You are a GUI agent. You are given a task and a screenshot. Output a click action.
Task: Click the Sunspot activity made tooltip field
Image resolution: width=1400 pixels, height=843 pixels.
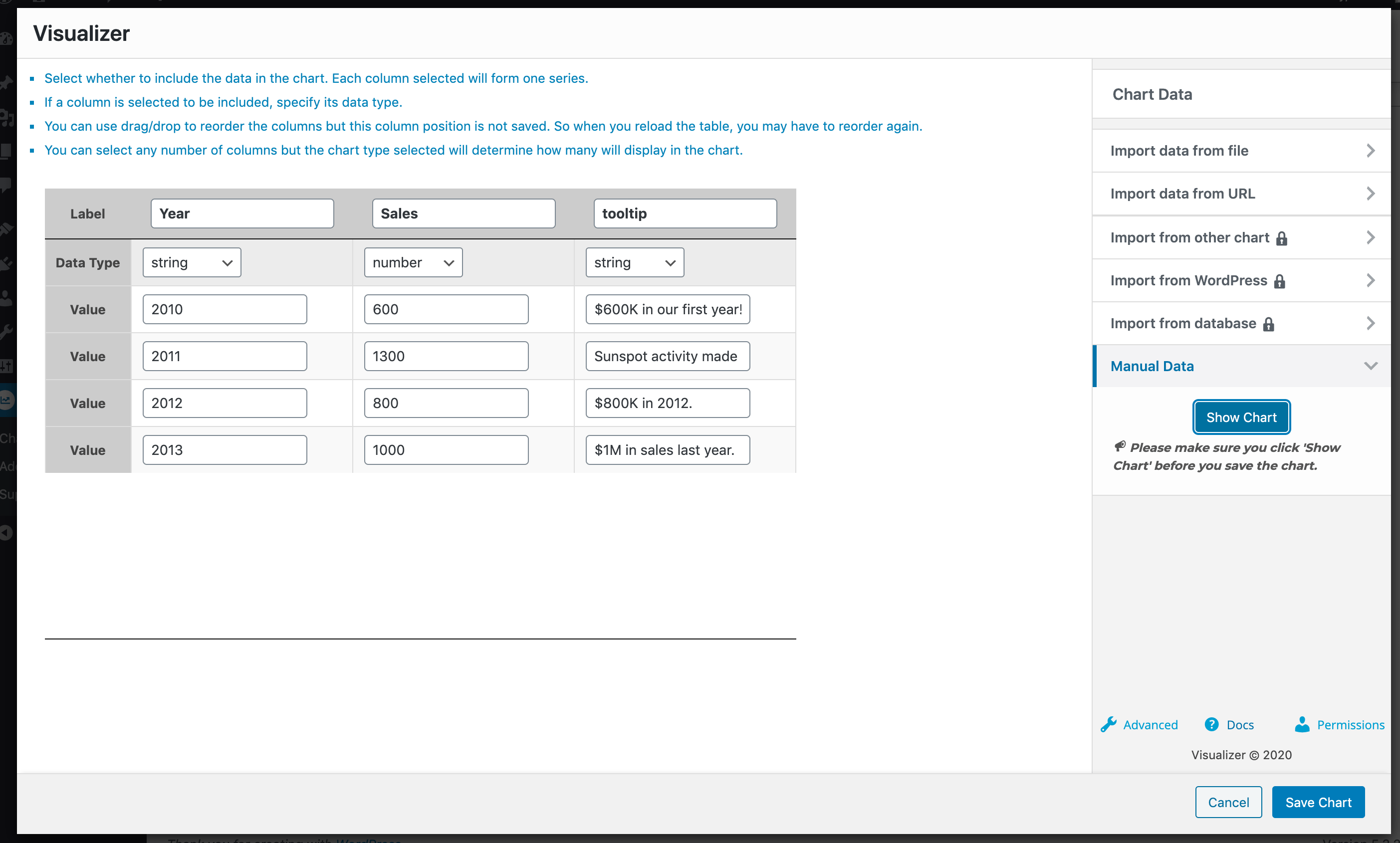pos(667,356)
